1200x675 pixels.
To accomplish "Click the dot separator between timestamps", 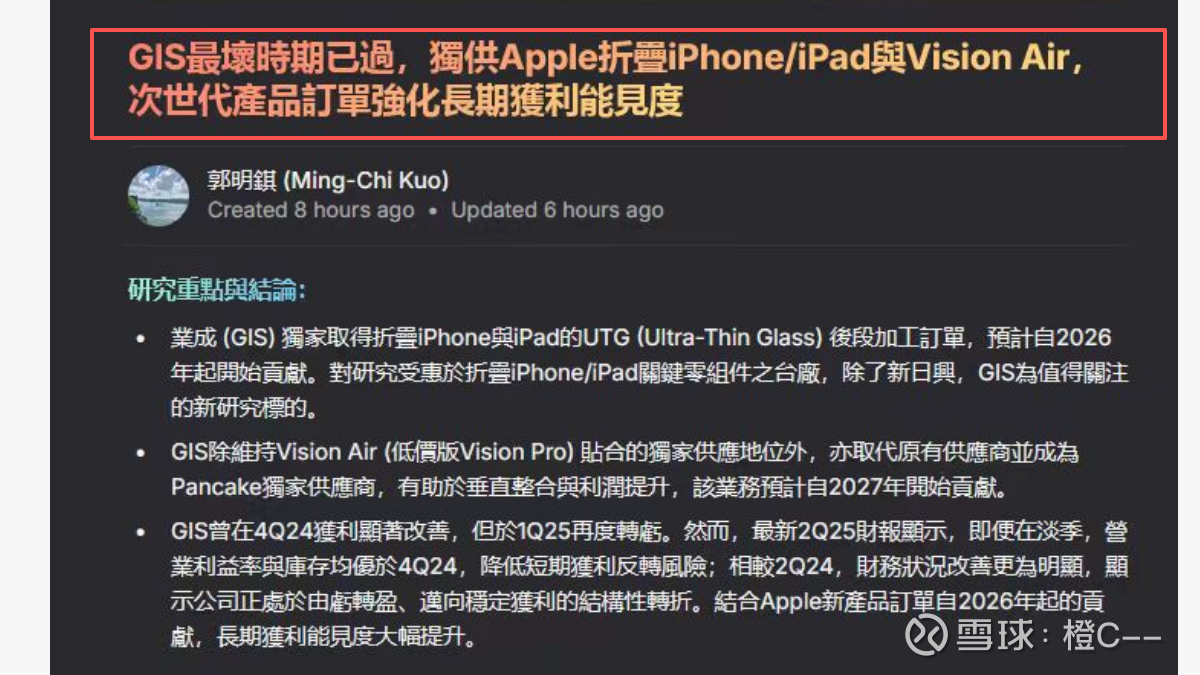I will click(432, 211).
